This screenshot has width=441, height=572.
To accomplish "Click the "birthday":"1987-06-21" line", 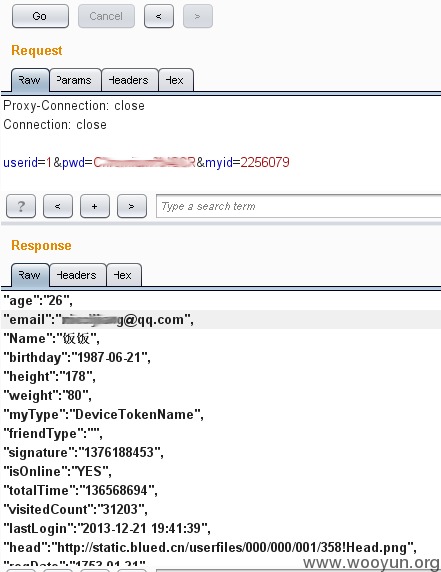I will [x=77, y=358].
